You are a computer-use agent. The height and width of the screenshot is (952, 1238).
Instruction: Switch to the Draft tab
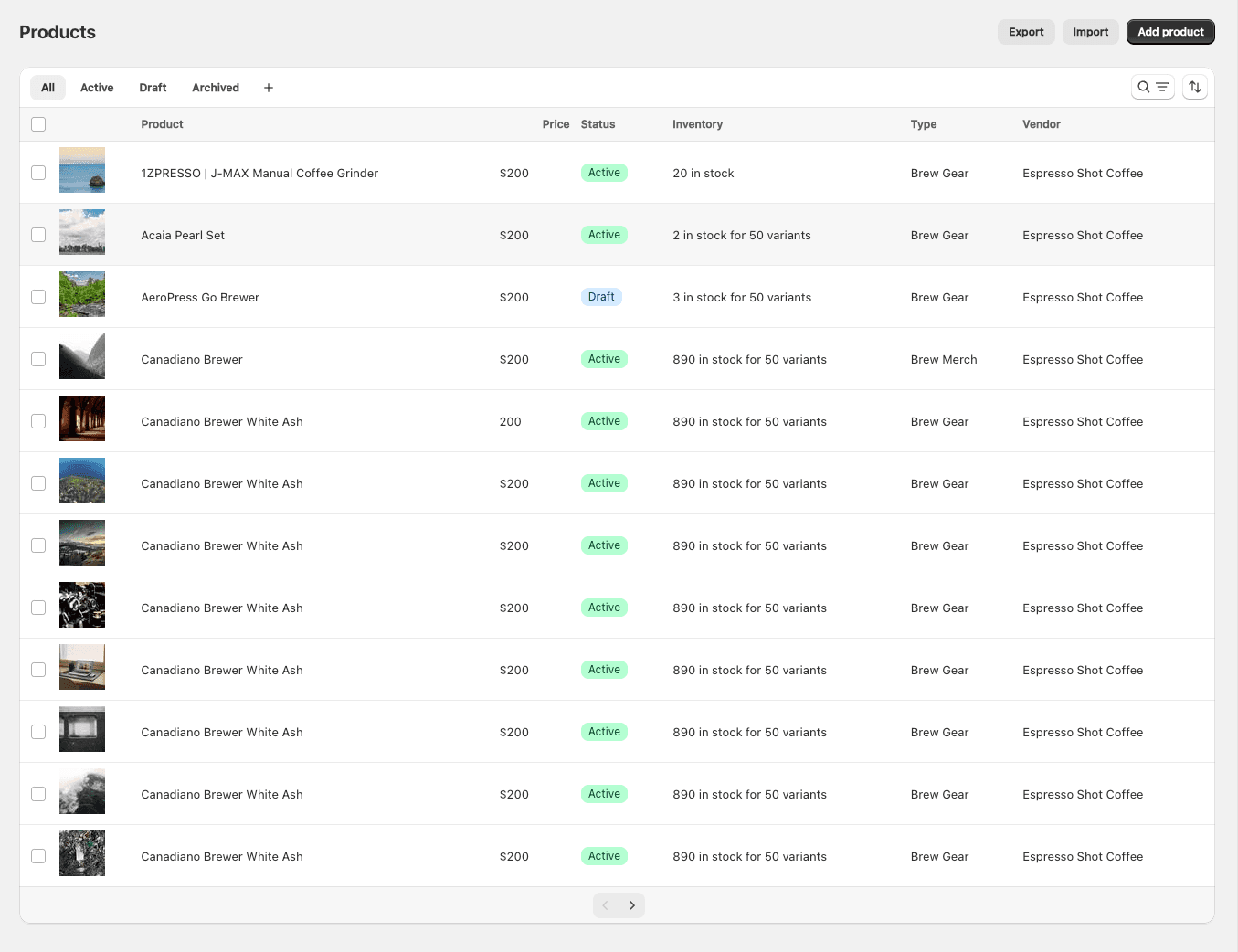(x=153, y=88)
